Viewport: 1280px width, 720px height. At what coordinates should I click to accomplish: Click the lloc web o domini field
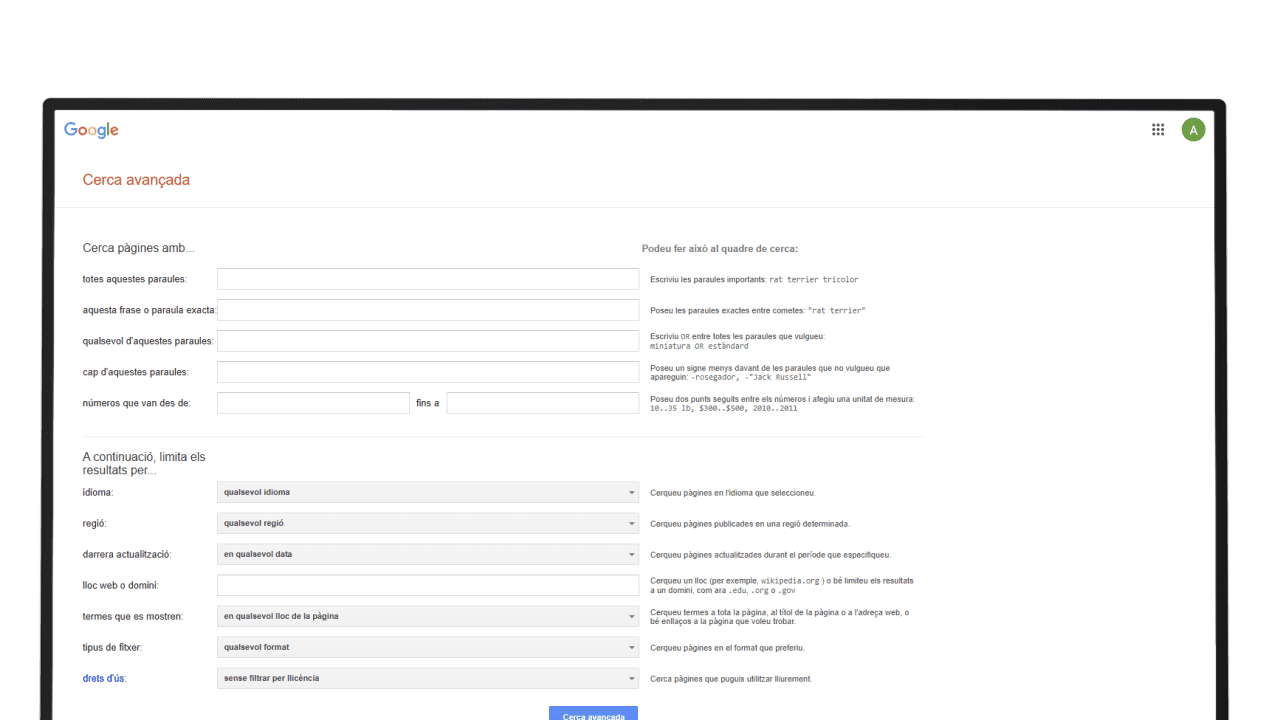[427, 585]
